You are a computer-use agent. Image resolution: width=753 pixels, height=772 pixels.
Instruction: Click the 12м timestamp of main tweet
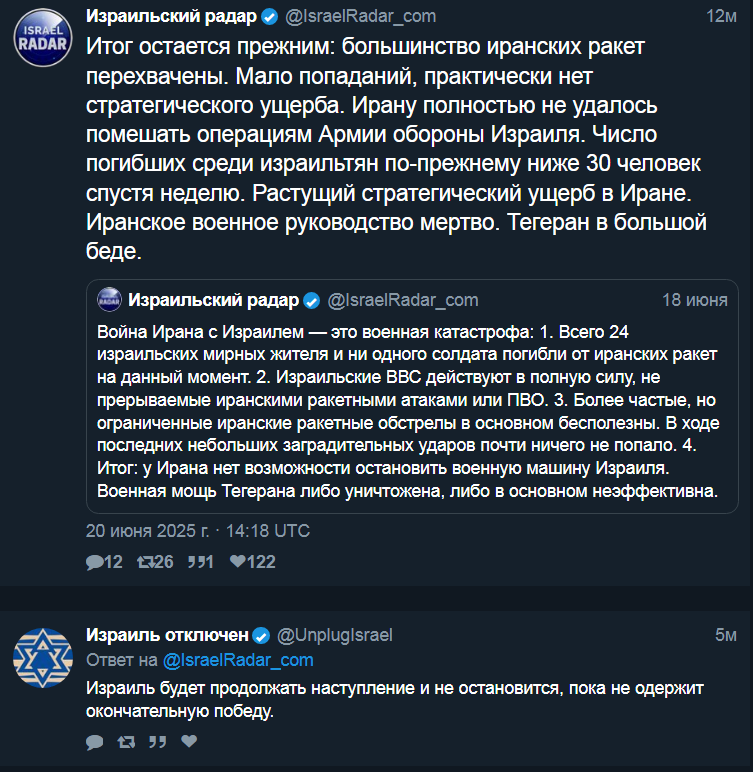pos(721,16)
